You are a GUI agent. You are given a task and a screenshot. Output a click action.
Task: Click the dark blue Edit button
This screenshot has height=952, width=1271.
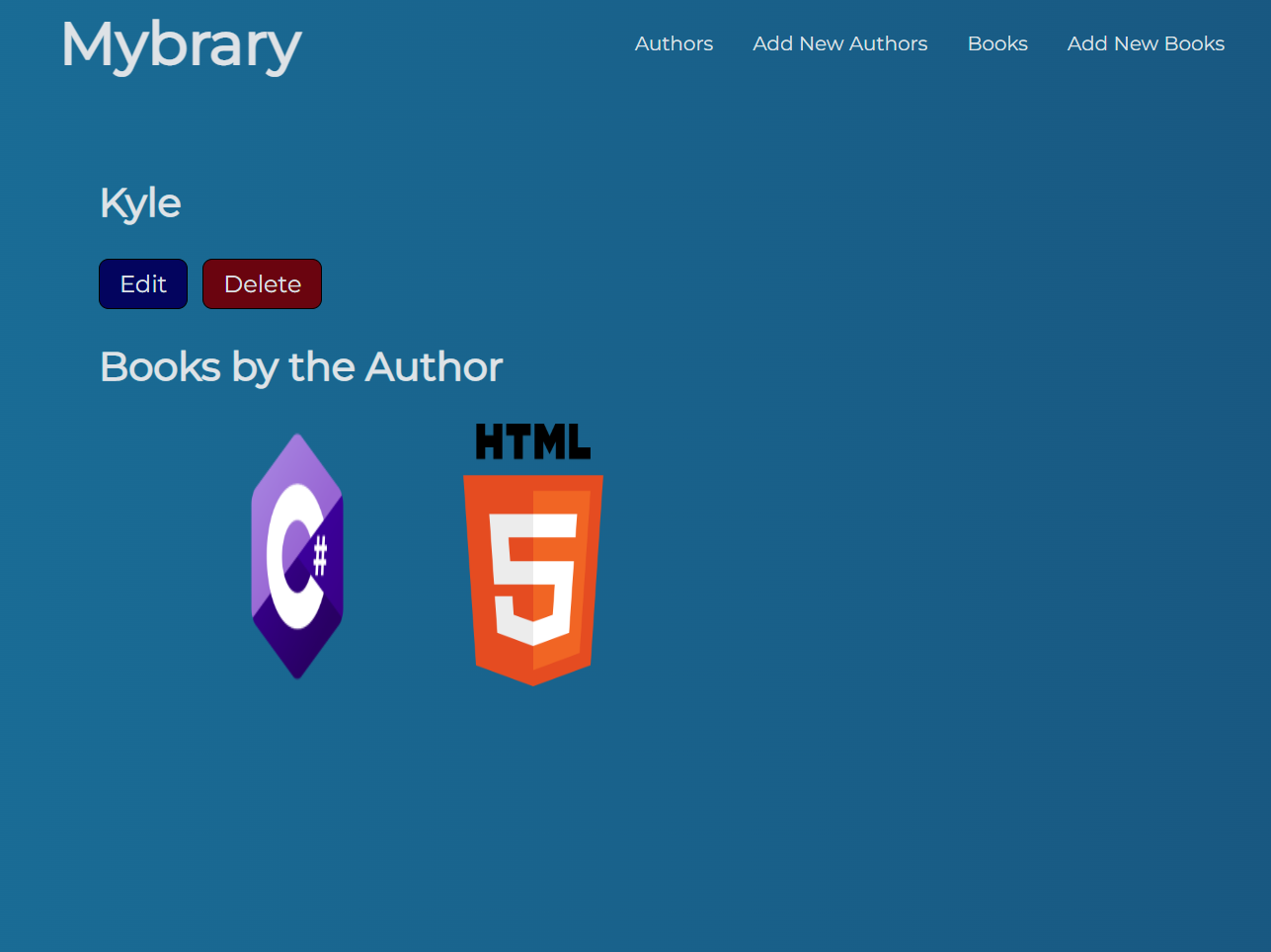point(142,283)
